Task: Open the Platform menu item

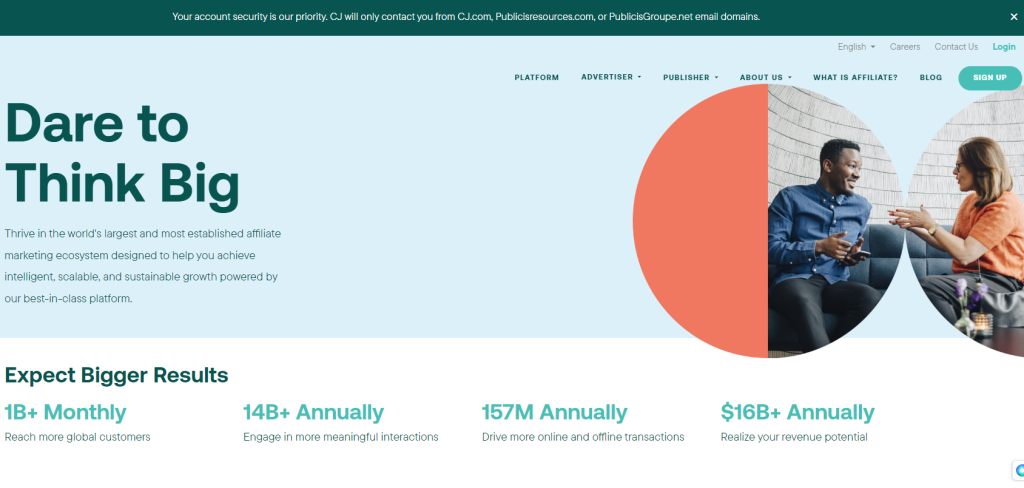Action: tap(536, 78)
